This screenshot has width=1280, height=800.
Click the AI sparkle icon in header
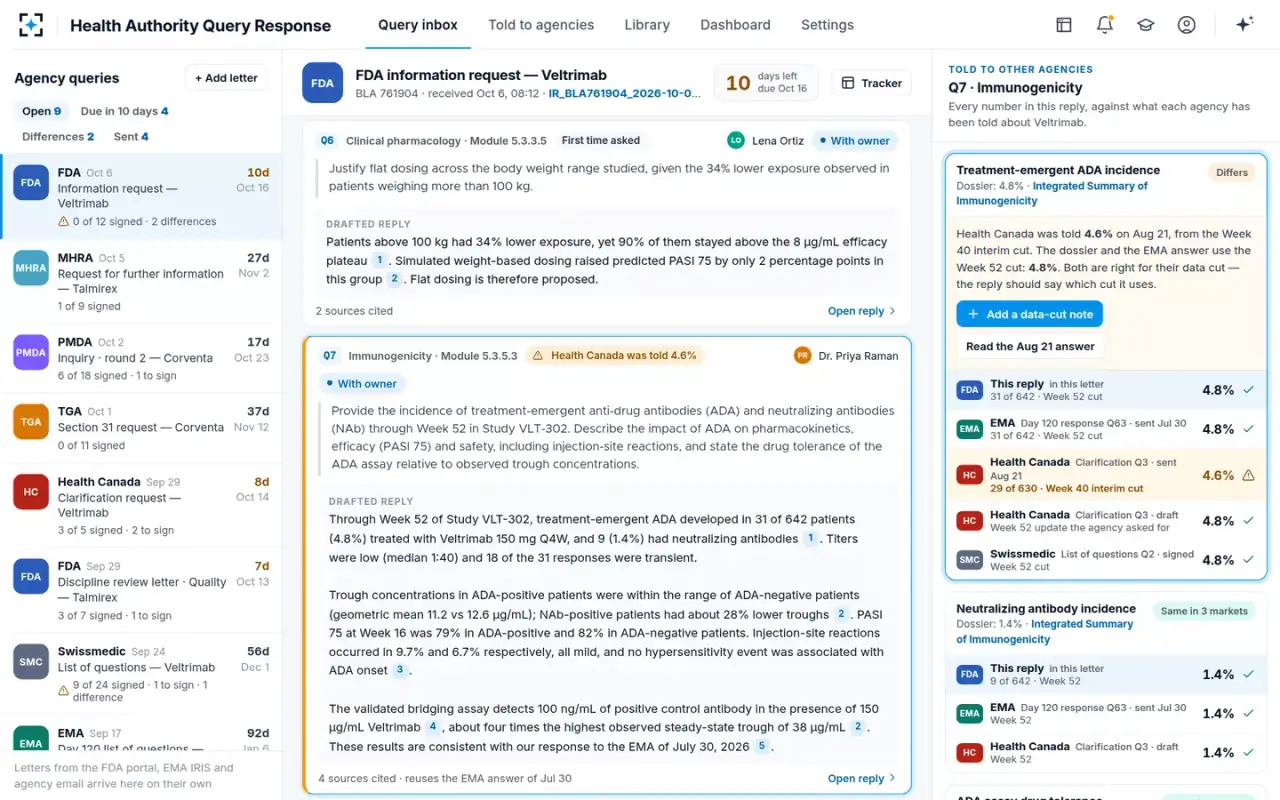click(1244, 25)
